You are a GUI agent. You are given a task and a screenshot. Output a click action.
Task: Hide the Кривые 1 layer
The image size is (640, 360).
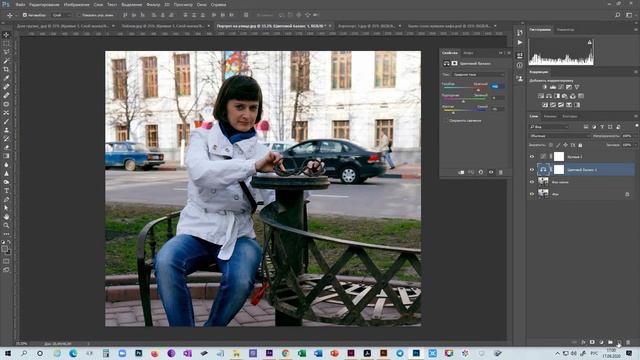click(x=532, y=157)
